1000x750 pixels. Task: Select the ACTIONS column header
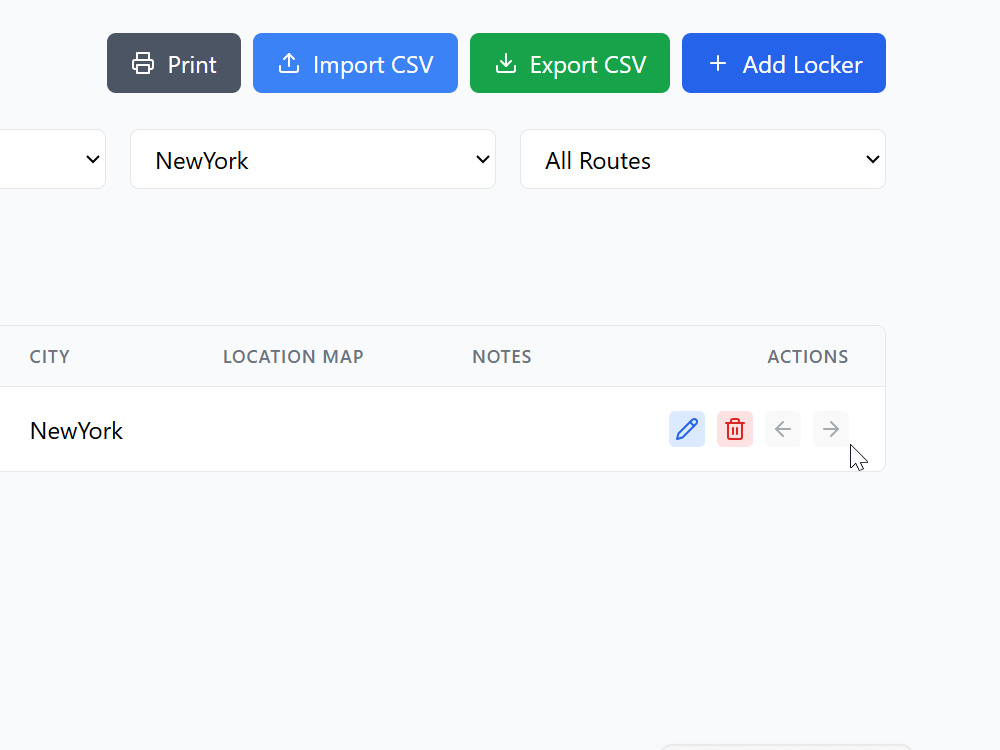click(x=807, y=357)
